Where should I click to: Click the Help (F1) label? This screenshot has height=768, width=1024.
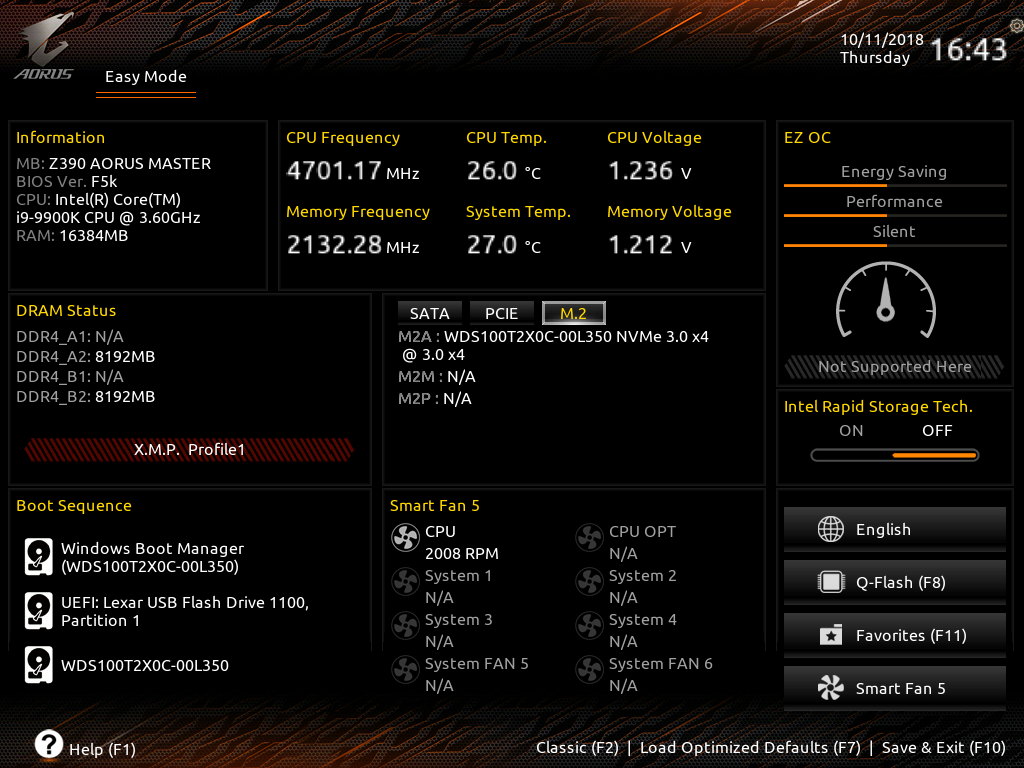103,749
